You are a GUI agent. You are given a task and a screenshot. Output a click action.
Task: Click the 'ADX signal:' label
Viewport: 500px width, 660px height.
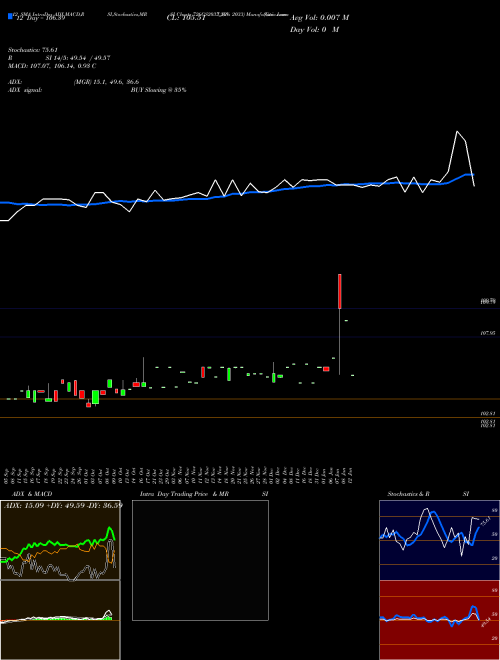[x=25, y=90]
